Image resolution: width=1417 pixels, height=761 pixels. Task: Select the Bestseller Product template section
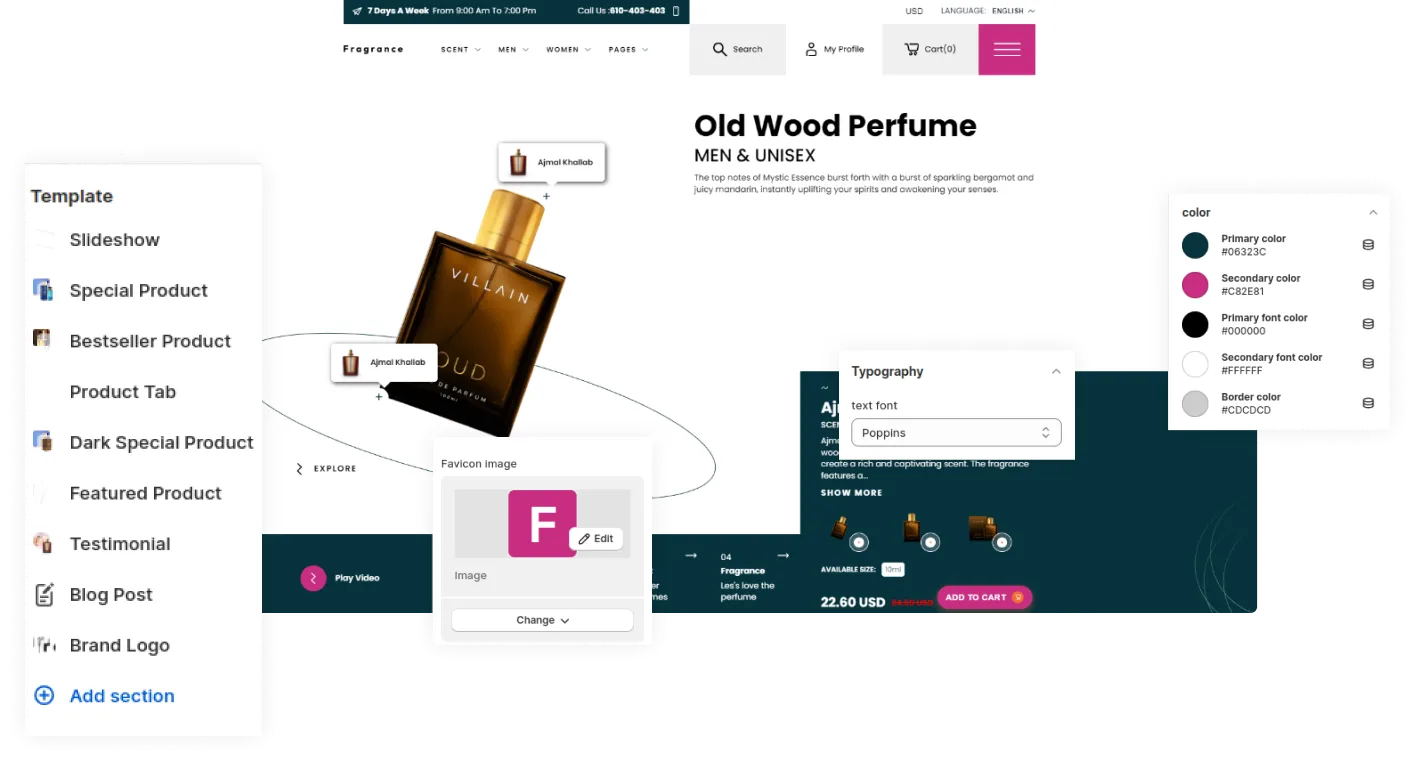[x=150, y=341]
